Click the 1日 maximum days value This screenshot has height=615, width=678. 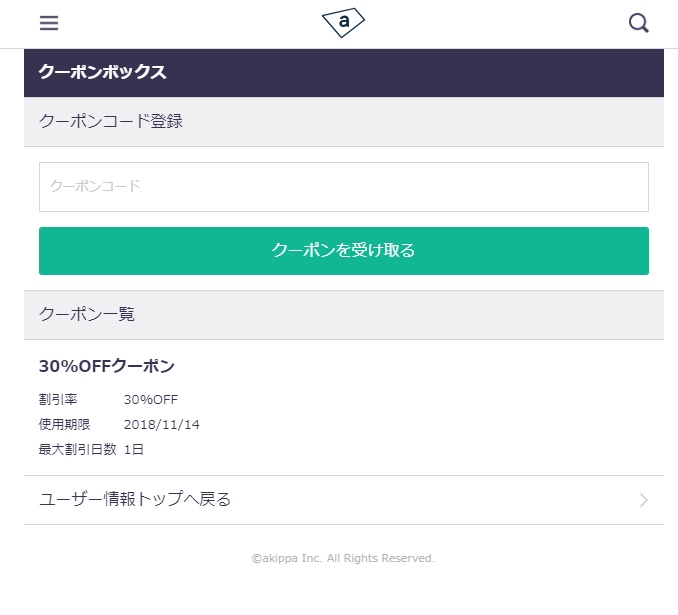(134, 449)
